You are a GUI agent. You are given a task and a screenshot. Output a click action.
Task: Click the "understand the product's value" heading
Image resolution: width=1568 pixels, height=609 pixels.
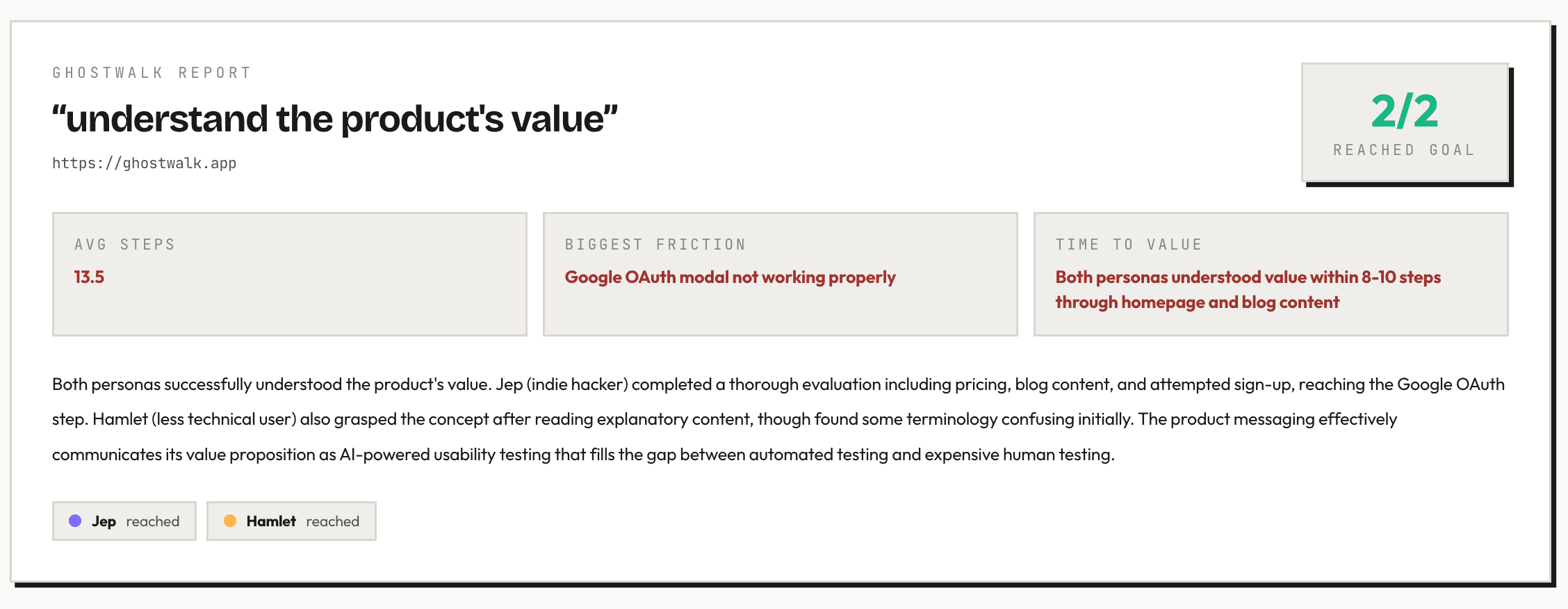(x=335, y=119)
